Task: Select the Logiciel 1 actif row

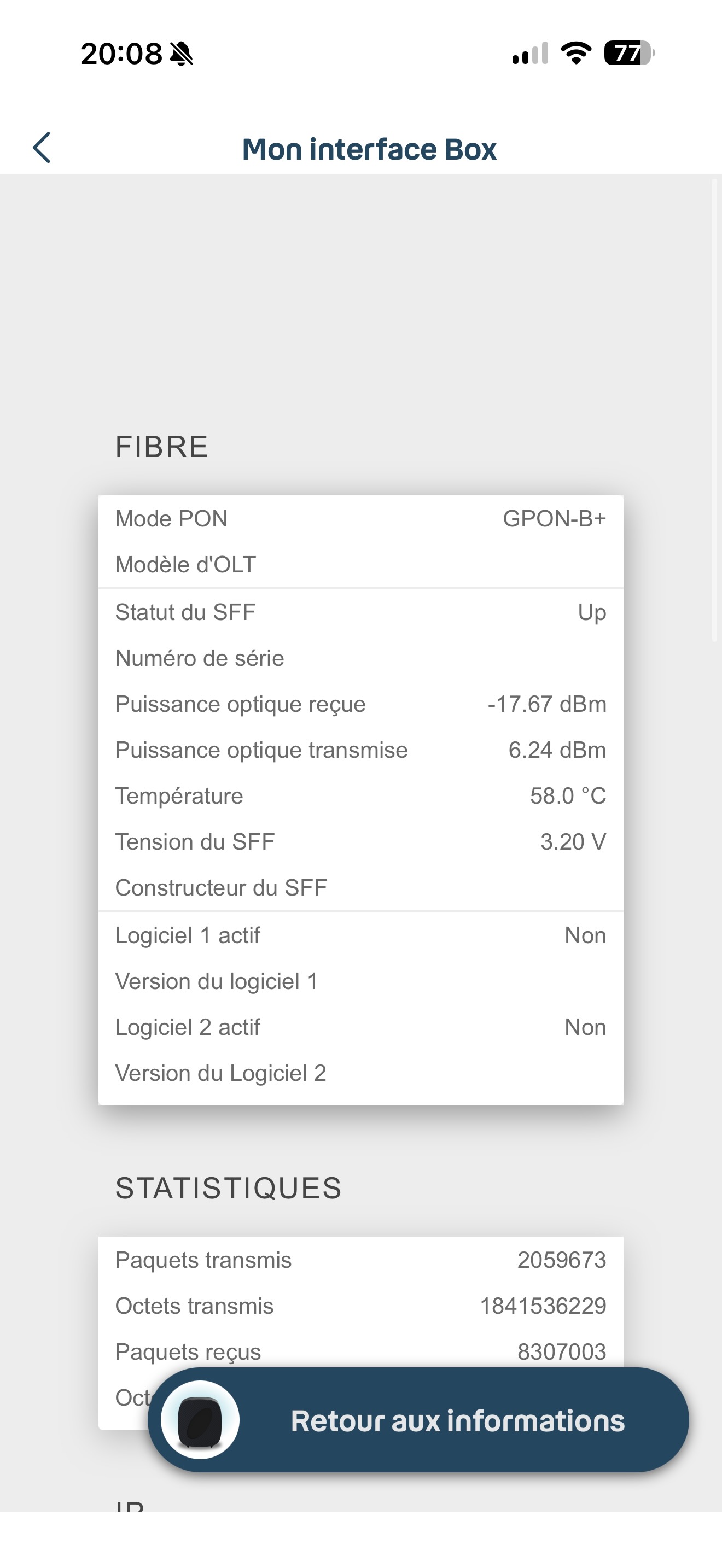Action: (360, 935)
